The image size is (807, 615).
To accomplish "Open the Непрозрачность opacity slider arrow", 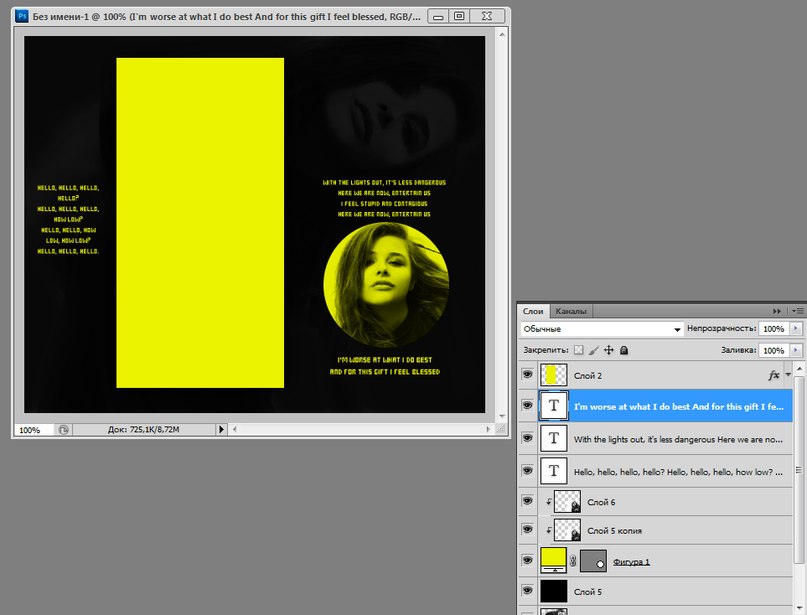I will point(796,328).
